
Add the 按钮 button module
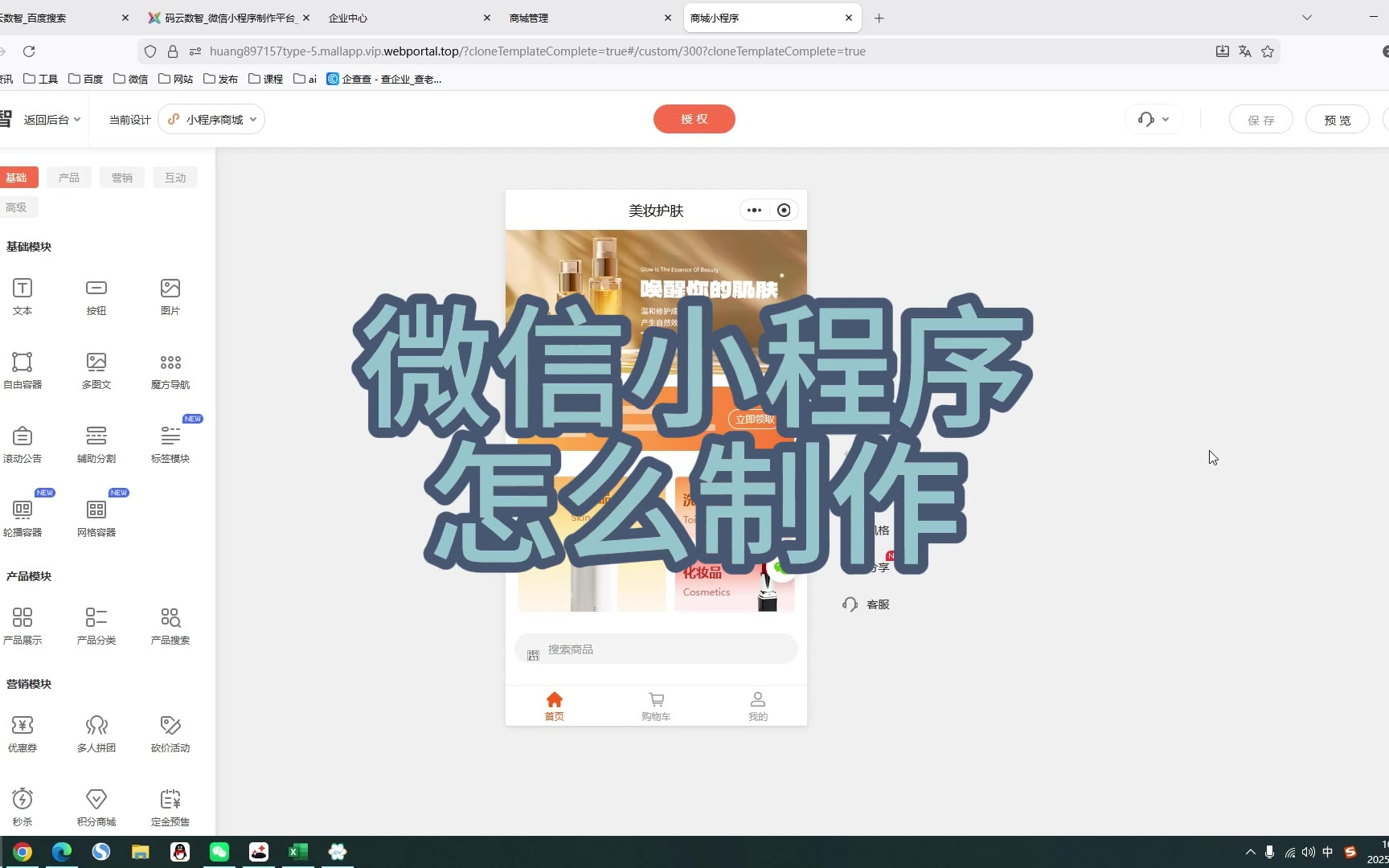[96, 297]
